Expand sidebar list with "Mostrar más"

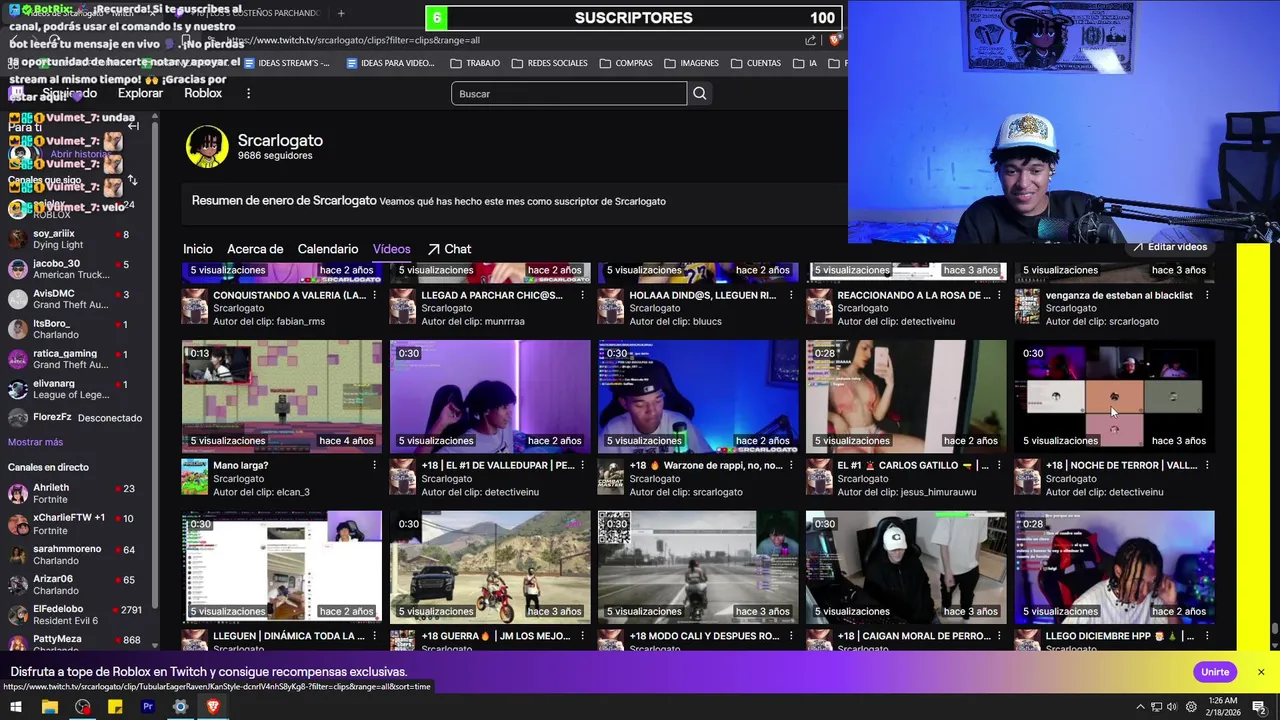35,442
